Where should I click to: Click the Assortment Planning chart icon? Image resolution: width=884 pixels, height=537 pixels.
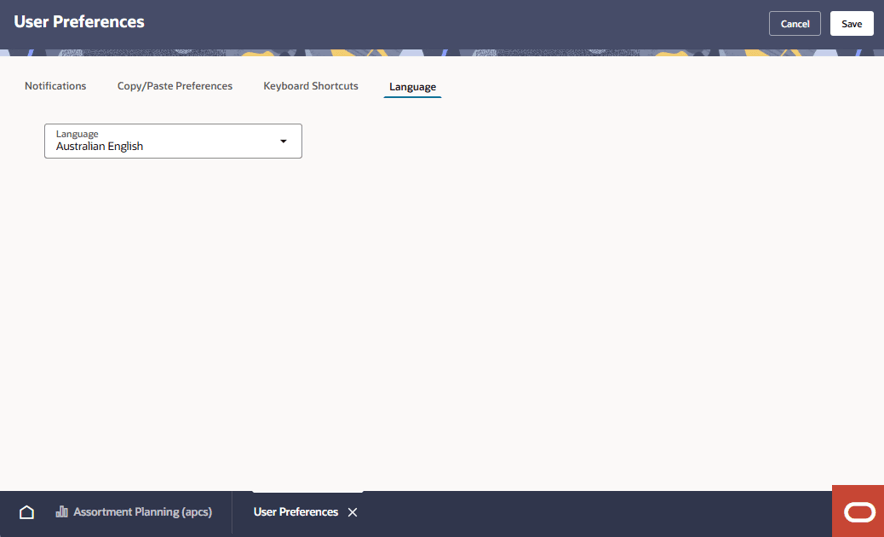[x=61, y=512]
